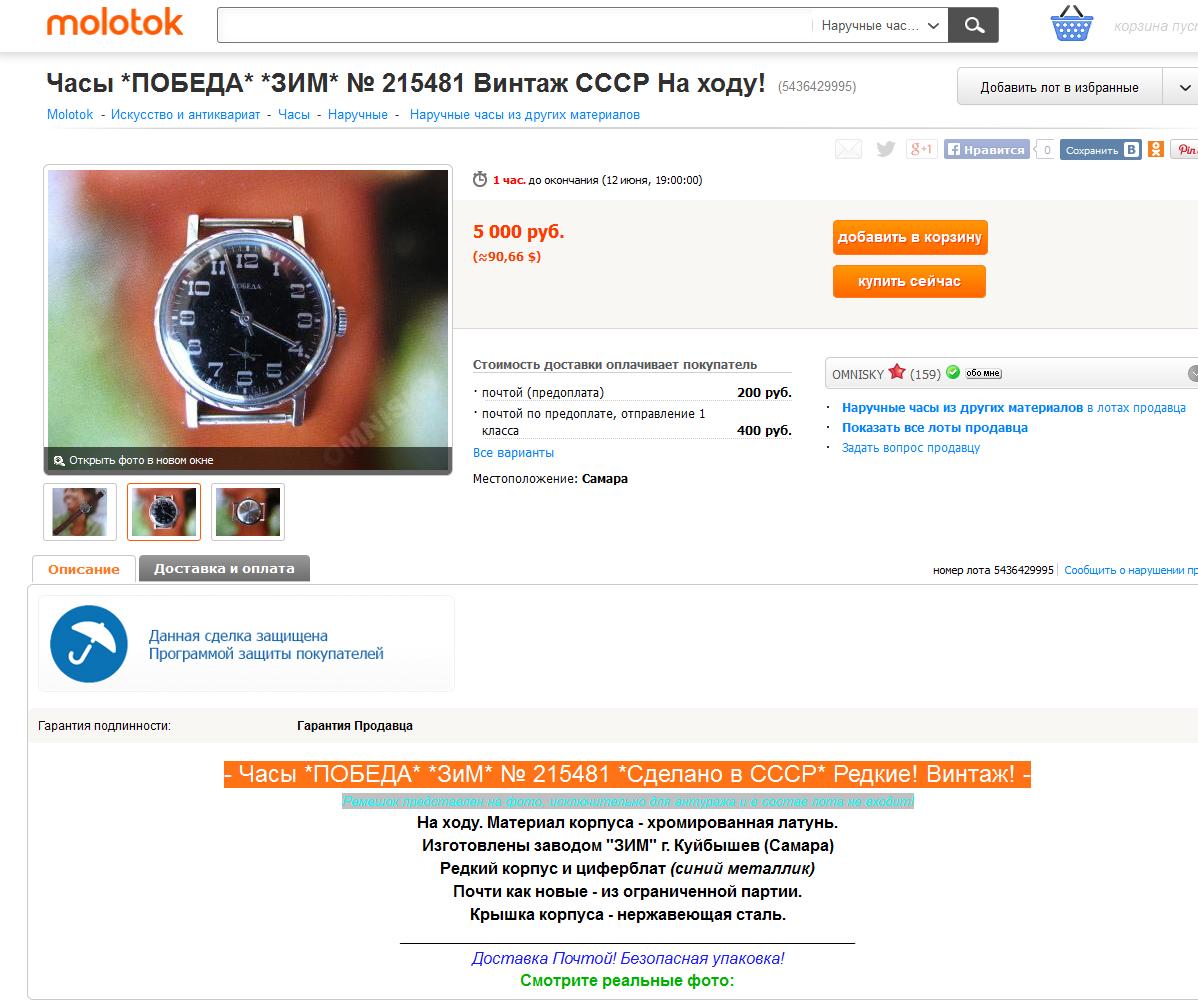Click the magnifier search button
The width and height of the screenshot is (1198, 1001).
(x=973, y=25)
